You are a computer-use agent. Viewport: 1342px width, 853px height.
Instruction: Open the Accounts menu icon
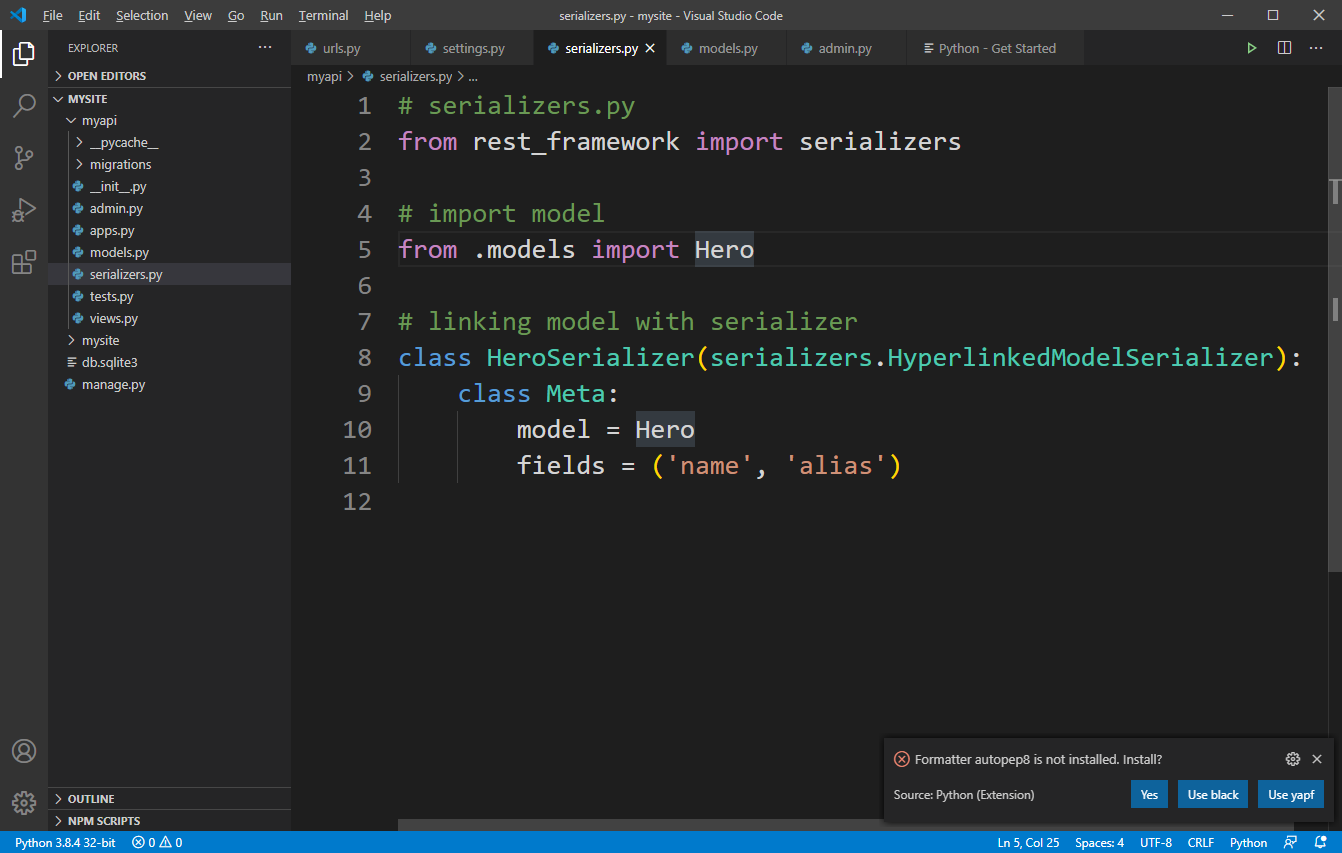coord(24,751)
